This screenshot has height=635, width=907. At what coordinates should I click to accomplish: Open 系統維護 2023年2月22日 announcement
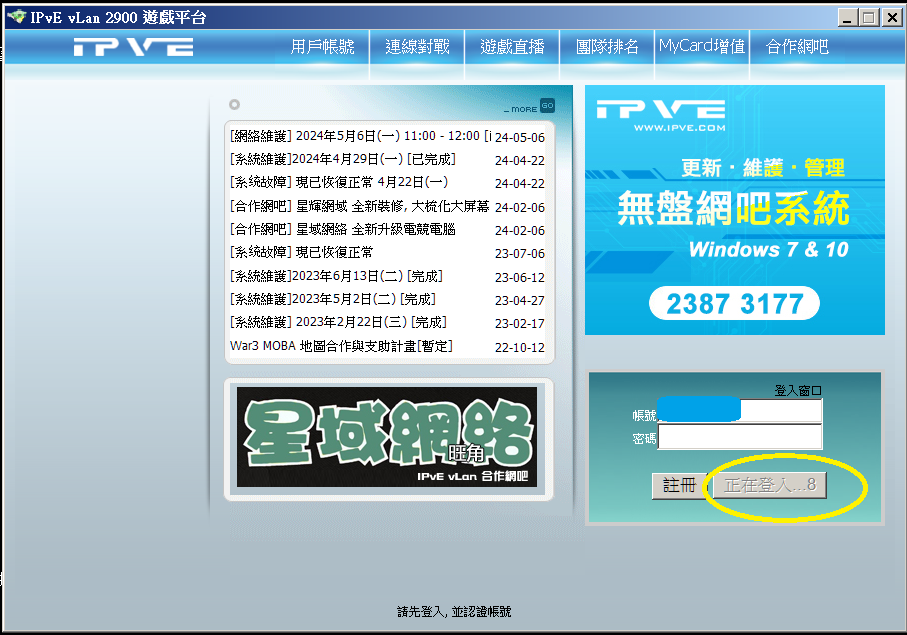(x=338, y=322)
